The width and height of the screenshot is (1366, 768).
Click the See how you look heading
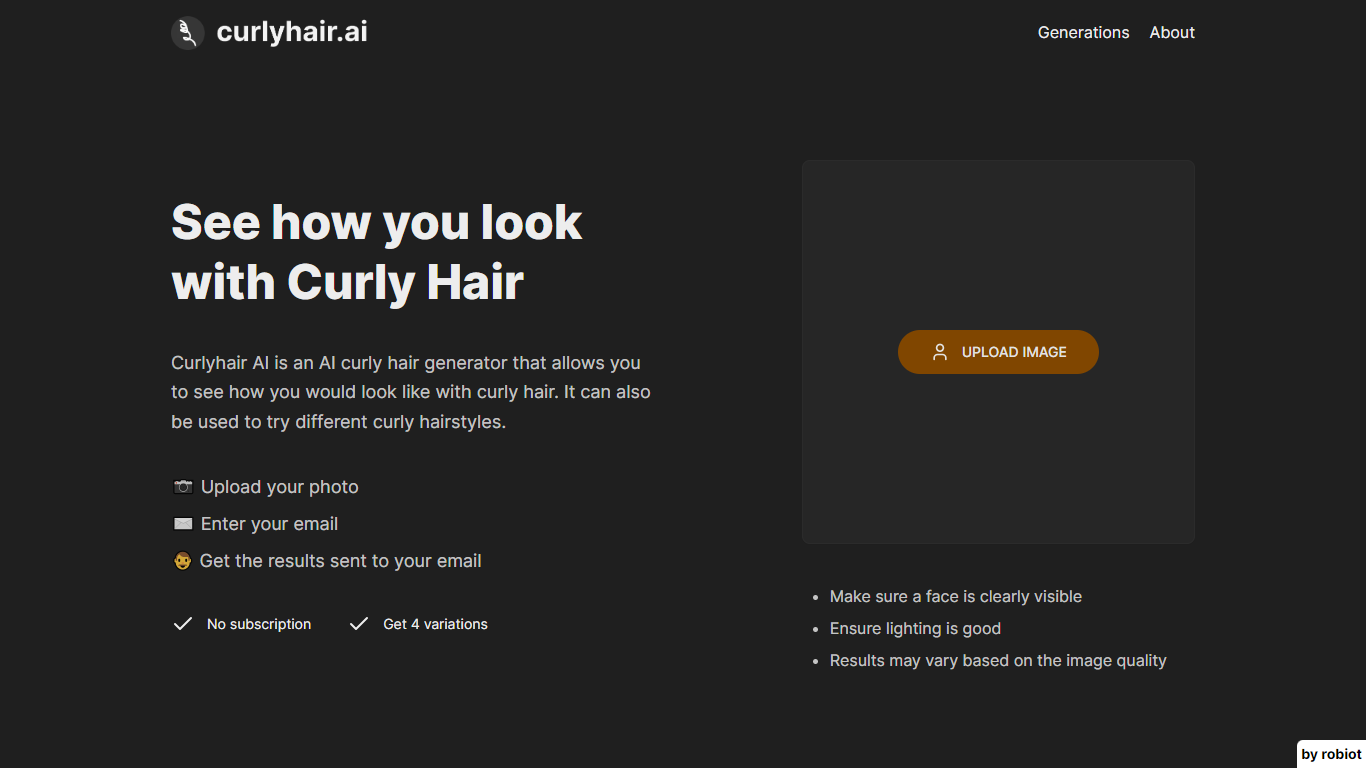pos(377,252)
